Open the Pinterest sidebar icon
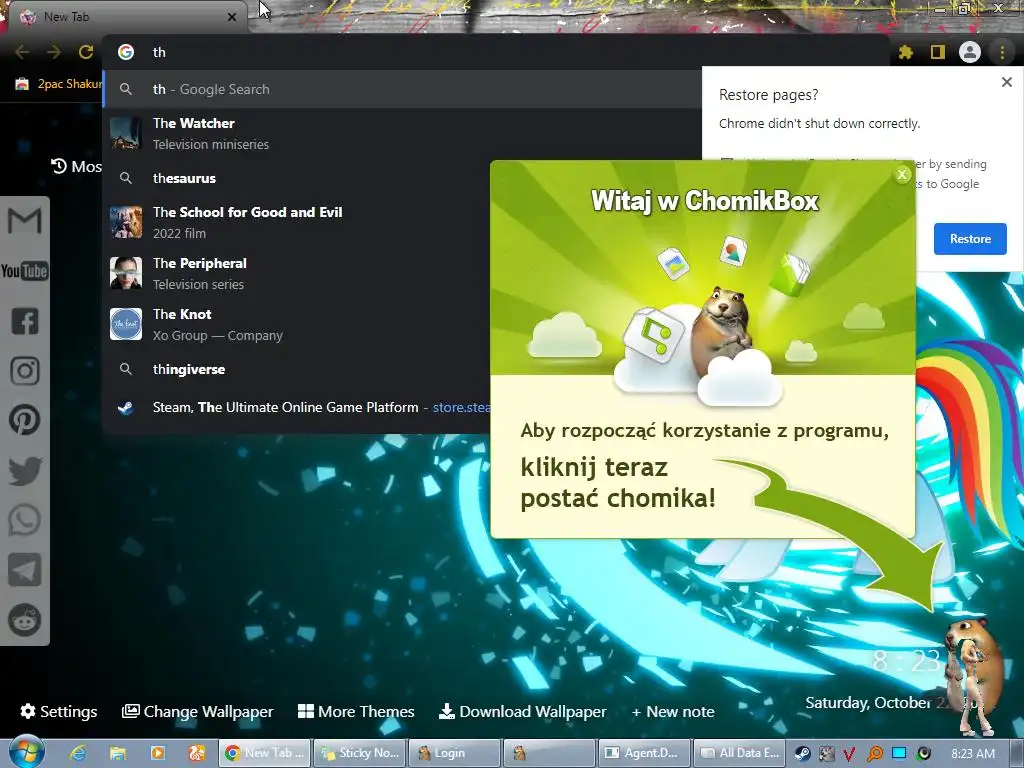The width and height of the screenshot is (1024, 768). [x=25, y=420]
